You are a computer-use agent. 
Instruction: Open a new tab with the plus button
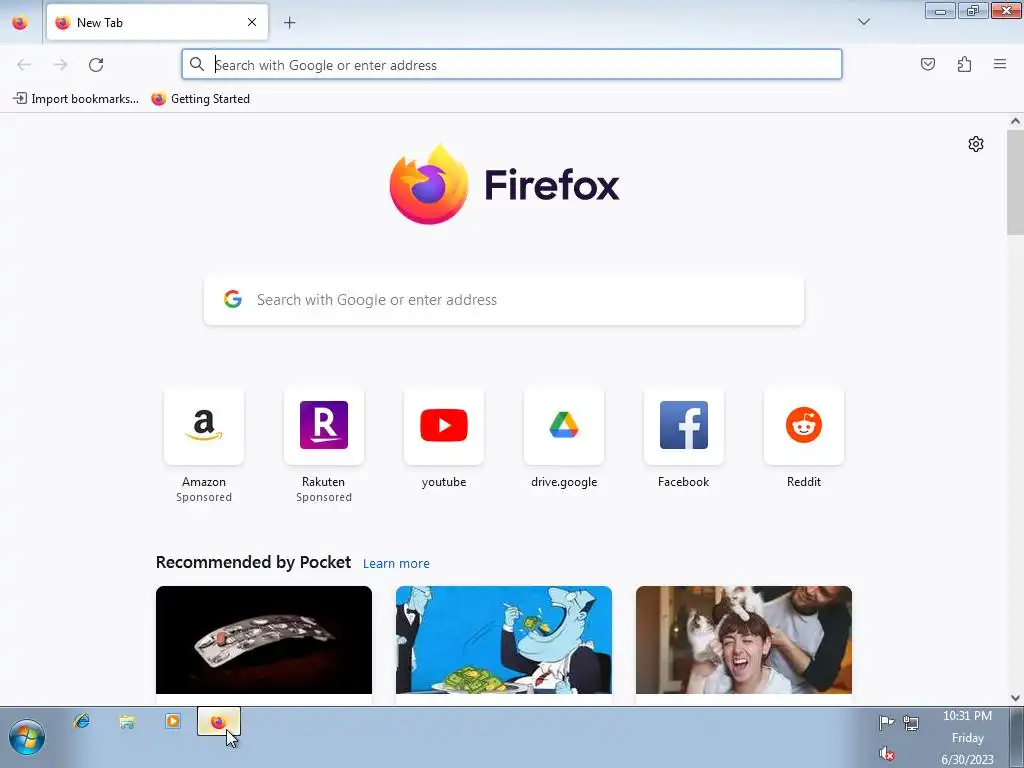[x=289, y=23]
